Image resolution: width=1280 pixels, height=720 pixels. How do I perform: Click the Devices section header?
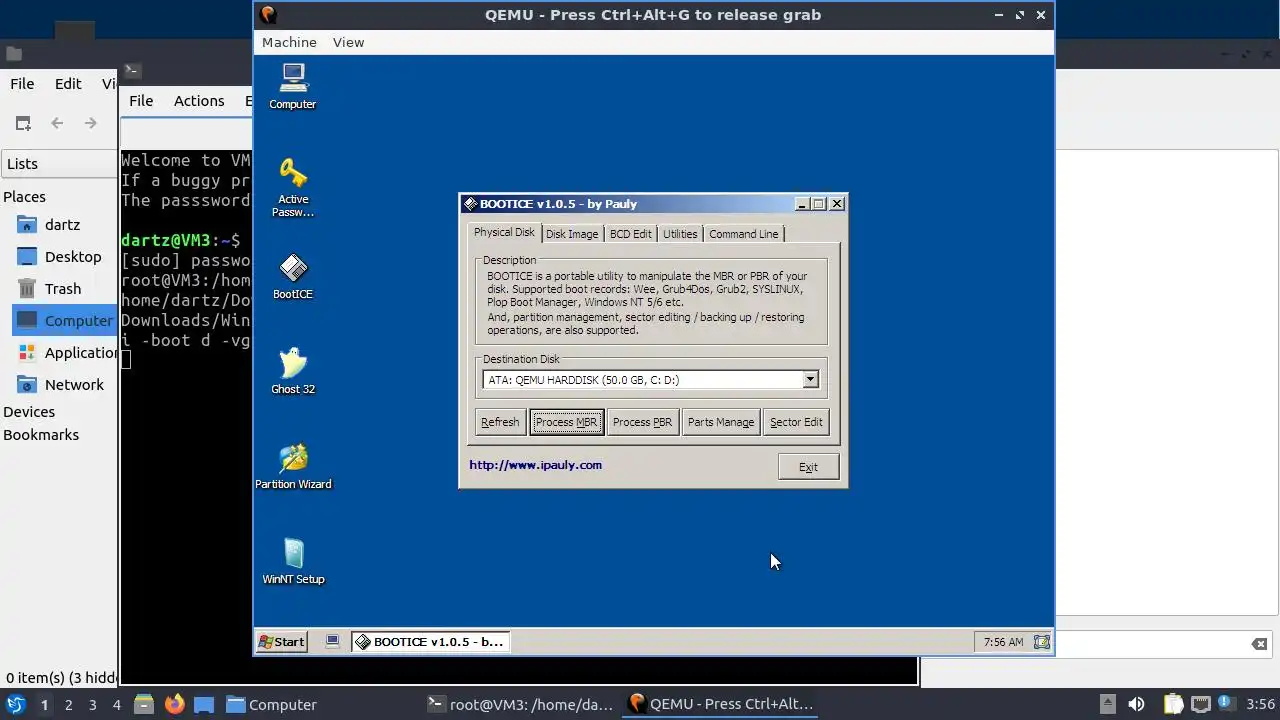point(29,412)
